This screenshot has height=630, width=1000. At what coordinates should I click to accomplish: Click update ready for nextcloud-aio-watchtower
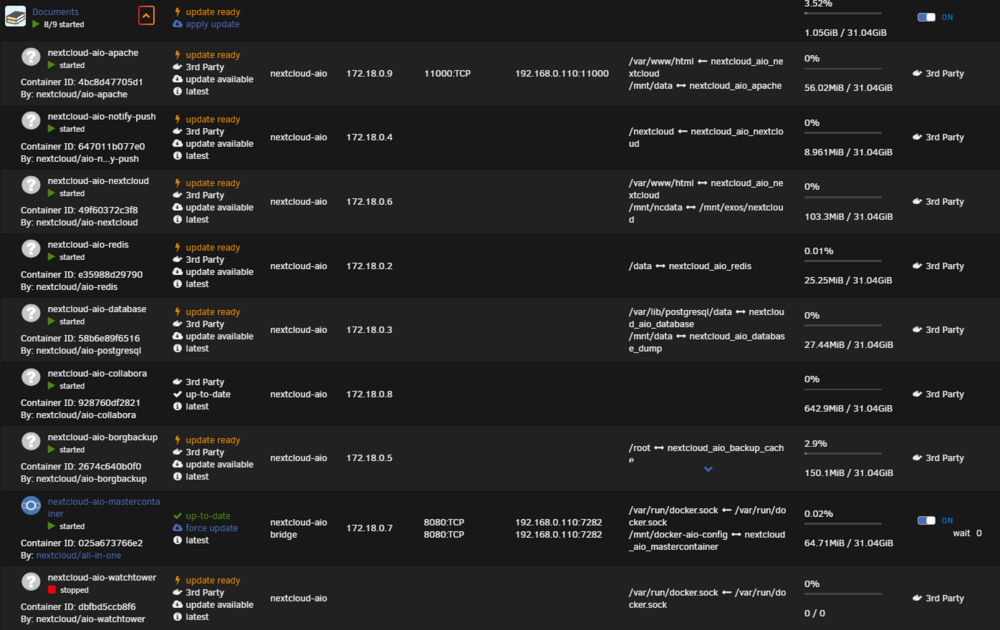point(212,580)
